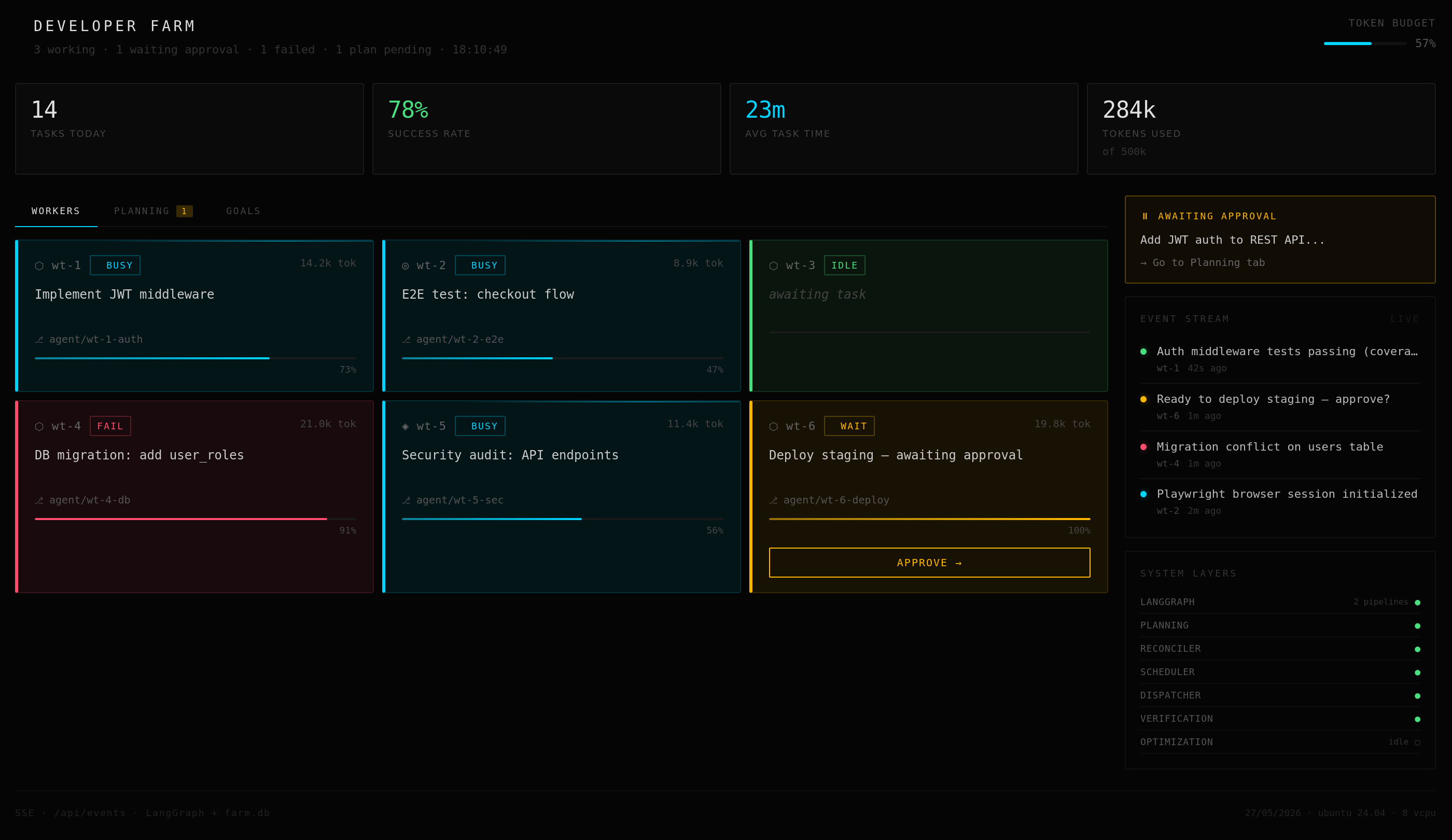Click the wt-5 worker diamond icon
This screenshot has width=1452, height=840.
point(405,426)
